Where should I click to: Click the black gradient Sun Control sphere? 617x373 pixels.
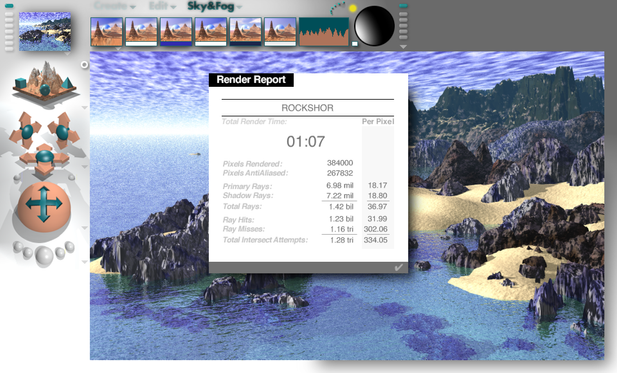point(375,26)
